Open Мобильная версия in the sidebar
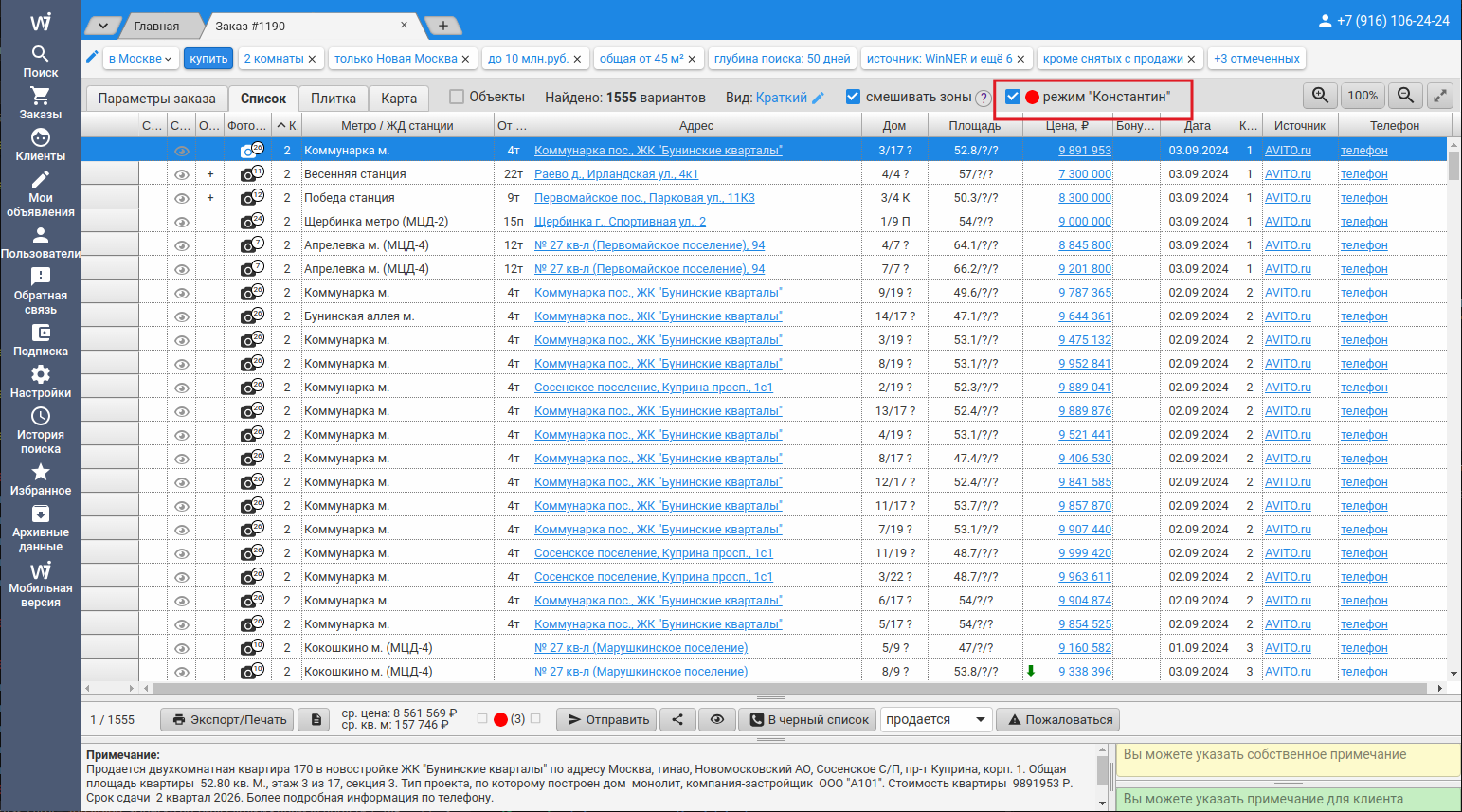 point(40,584)
